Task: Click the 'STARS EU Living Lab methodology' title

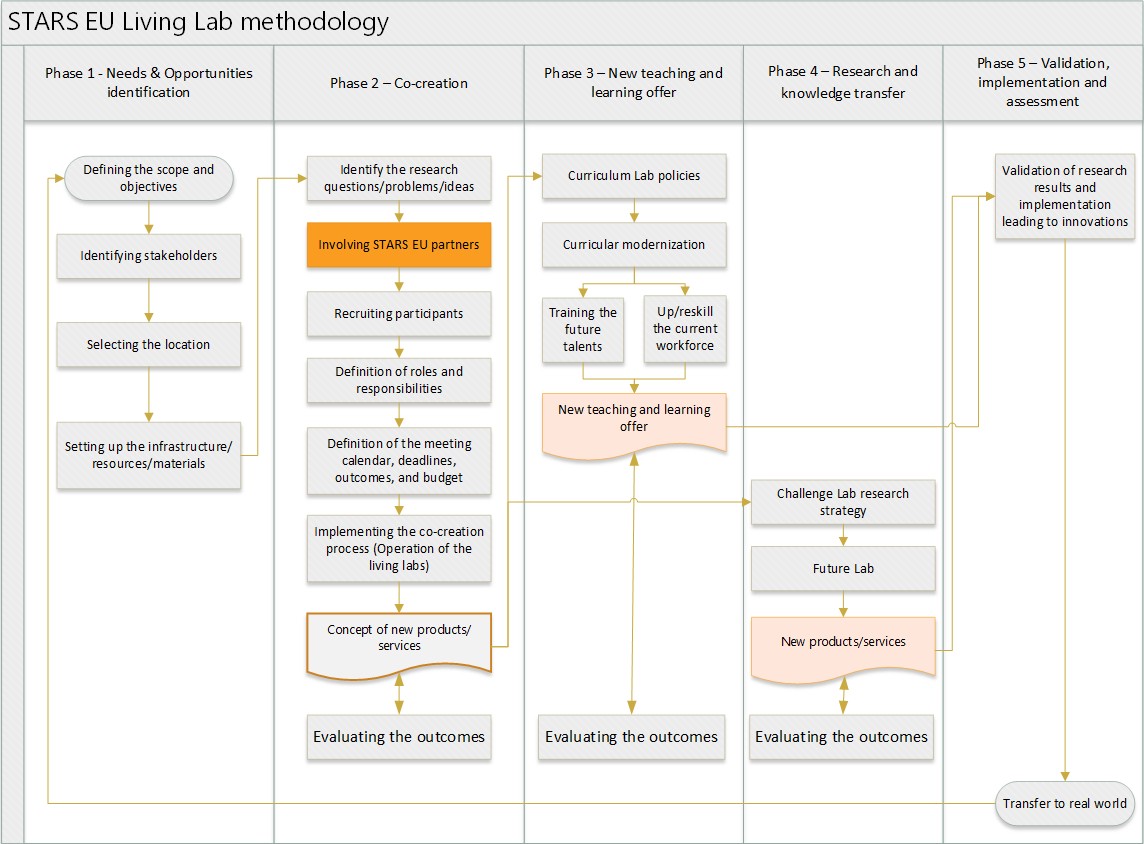Action: coord(199,22)
